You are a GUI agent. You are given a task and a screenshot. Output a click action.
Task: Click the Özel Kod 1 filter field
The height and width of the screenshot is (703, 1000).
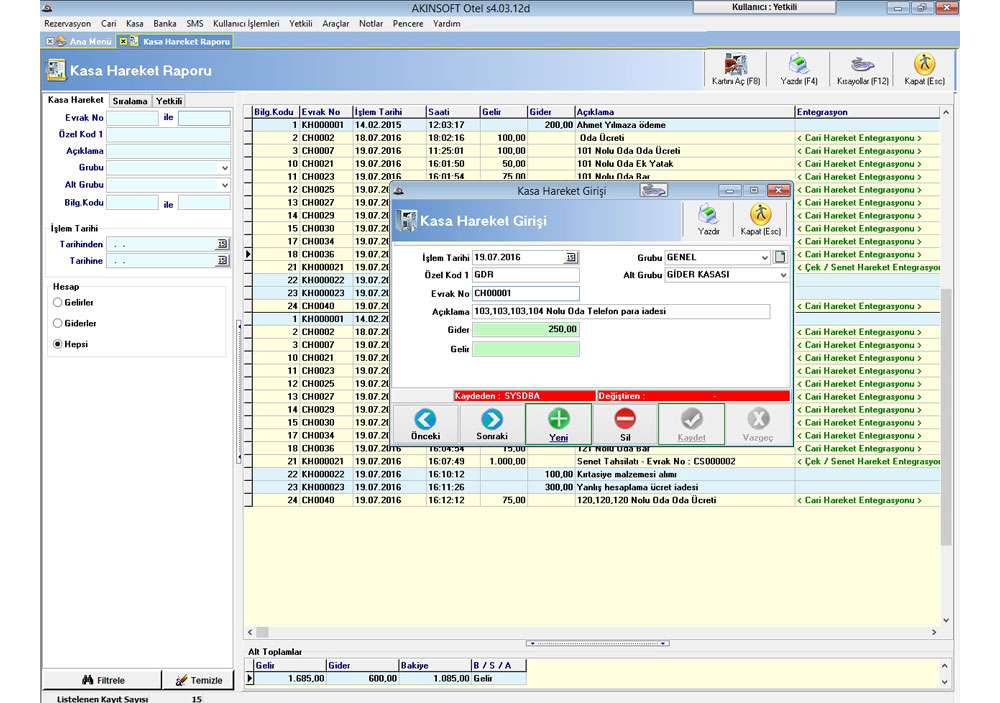pos(168,135)
